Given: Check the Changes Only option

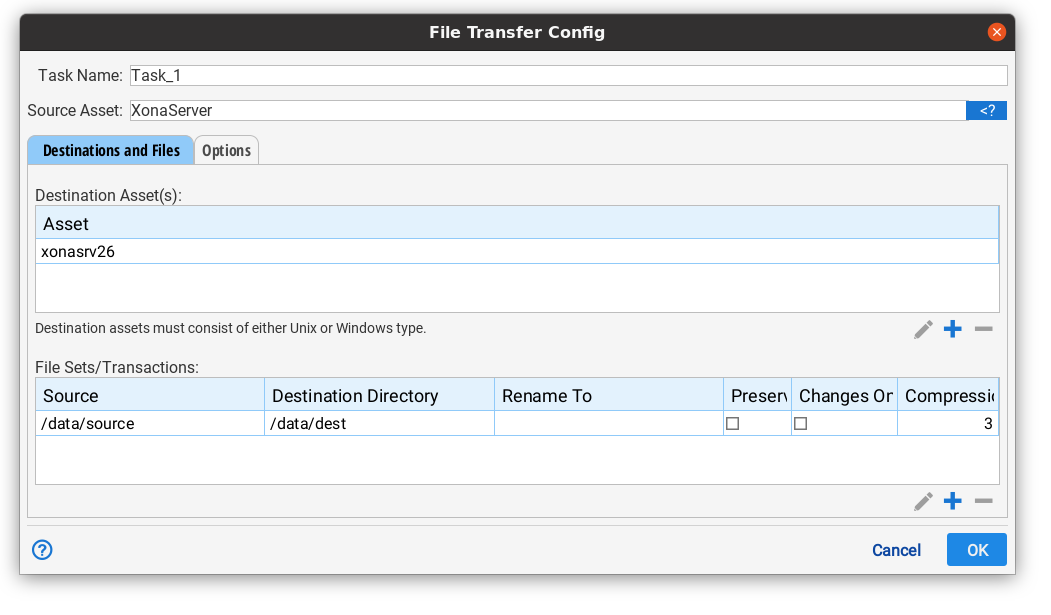Looking at the screenshot, I should pyautogui.click(x=799, y=423).
